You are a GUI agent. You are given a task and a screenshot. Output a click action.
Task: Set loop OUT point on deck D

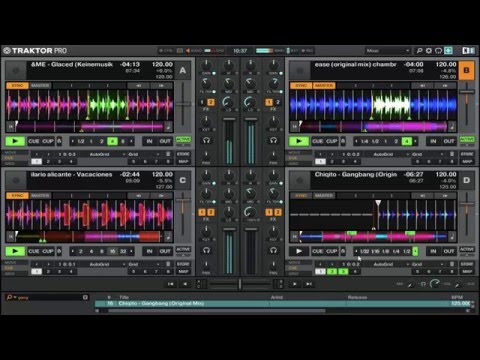pos(449,251)
